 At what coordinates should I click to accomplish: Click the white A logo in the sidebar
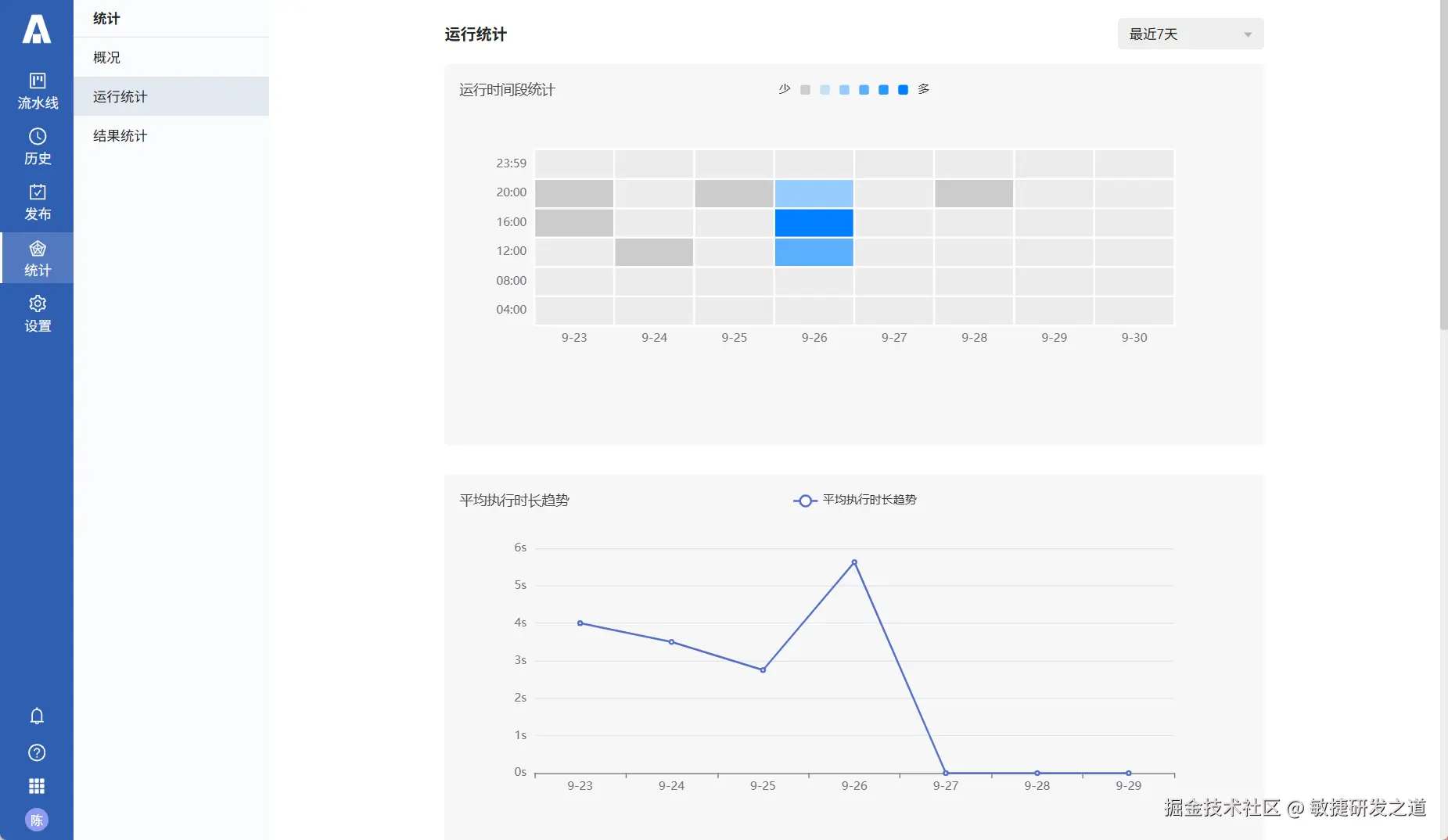coord(37,29)
